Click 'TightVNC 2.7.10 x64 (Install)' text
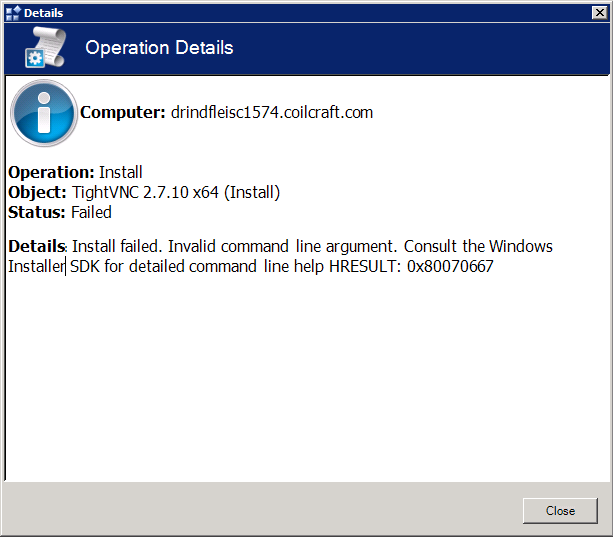Image resolution: width=613 pixels, height=537 pixels. (176, 193)
